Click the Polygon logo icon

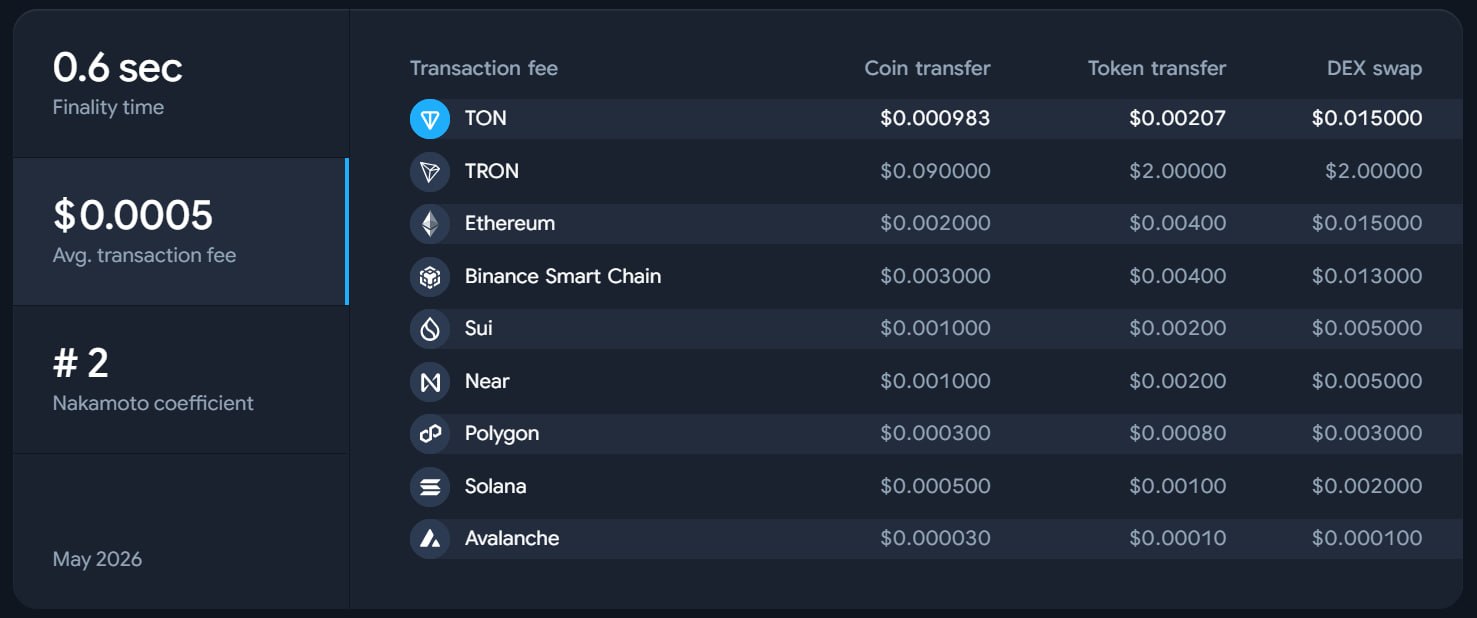tap(430, 434)
